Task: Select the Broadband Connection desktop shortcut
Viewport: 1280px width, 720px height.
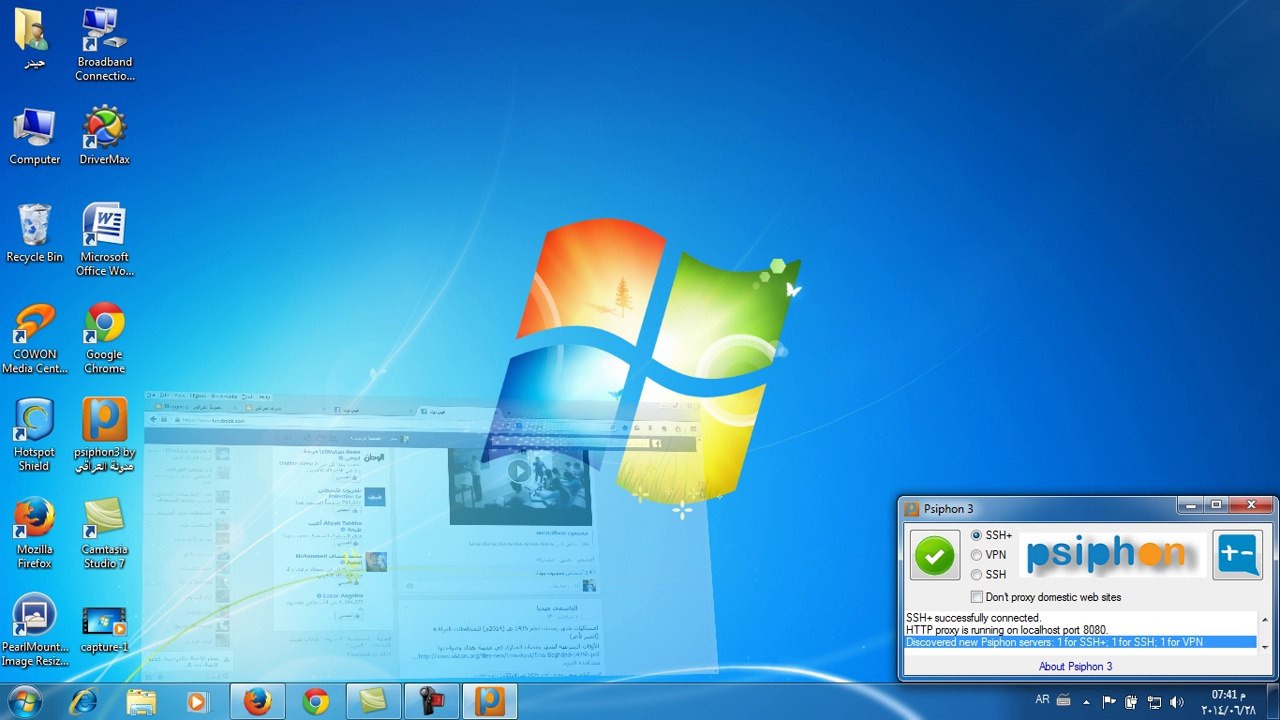Action: point(104,44)
